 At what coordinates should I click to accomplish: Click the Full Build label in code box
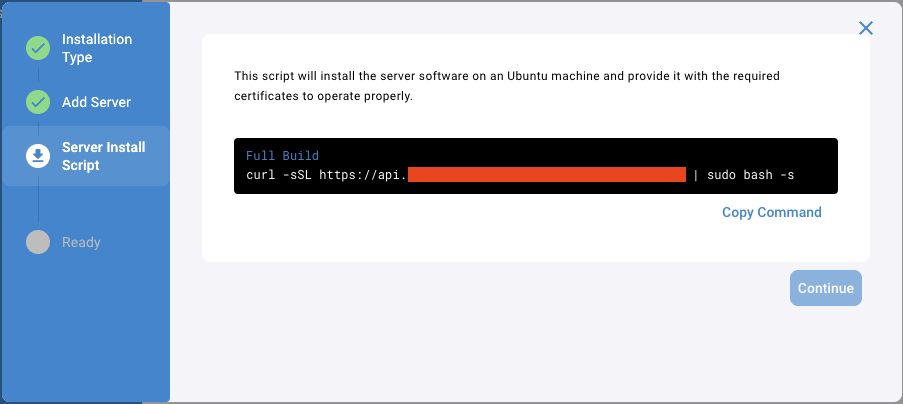click(282, 156)
